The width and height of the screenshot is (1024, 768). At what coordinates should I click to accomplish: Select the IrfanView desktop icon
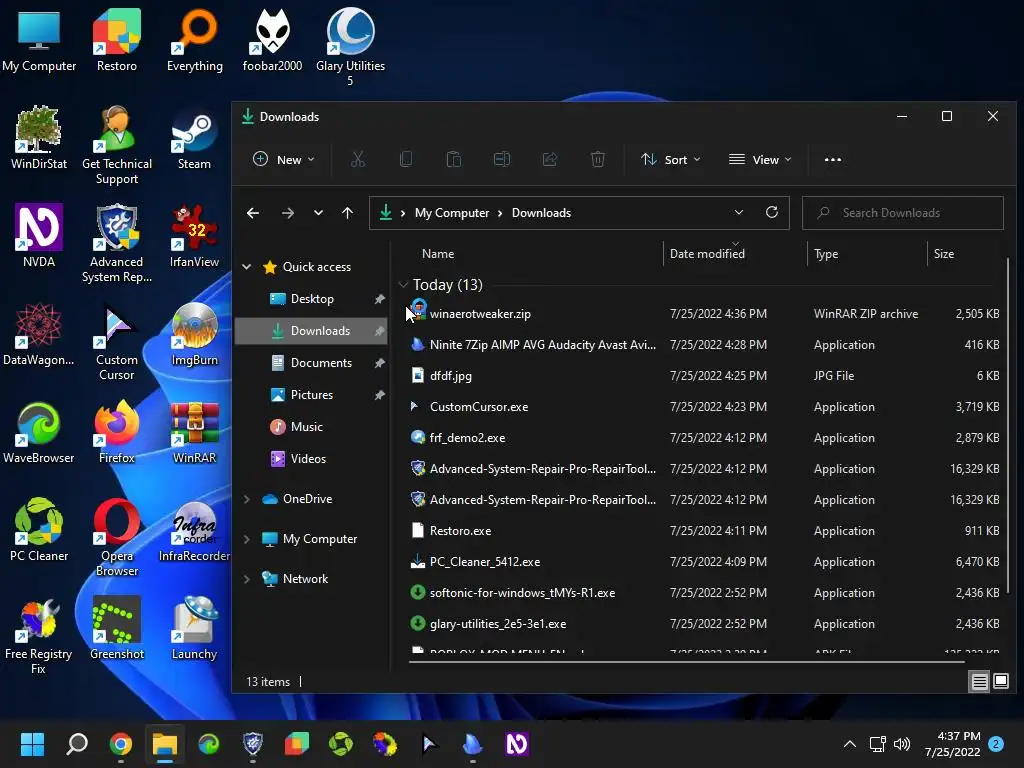point(194,236)
